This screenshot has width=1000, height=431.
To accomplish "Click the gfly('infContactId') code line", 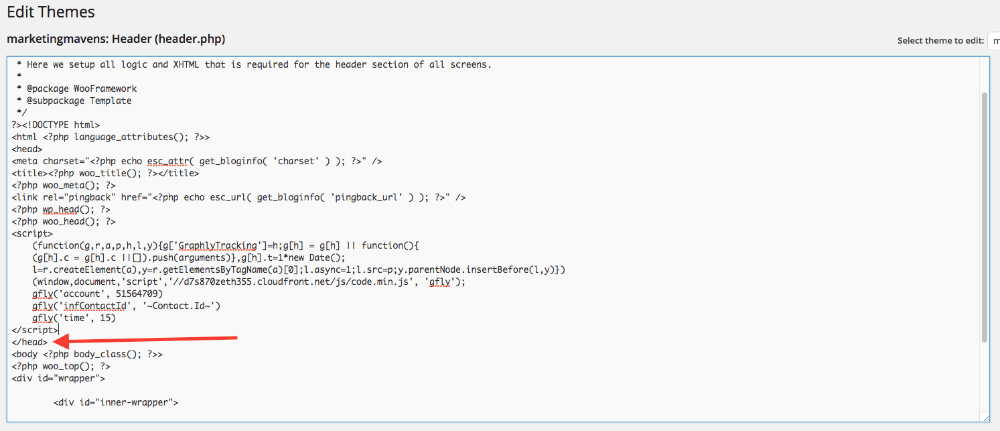I will pos(126,305).
